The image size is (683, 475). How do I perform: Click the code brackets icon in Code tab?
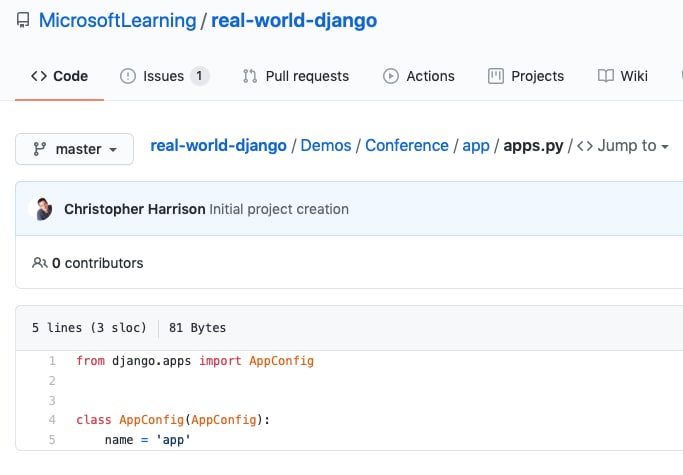(39, 76)
